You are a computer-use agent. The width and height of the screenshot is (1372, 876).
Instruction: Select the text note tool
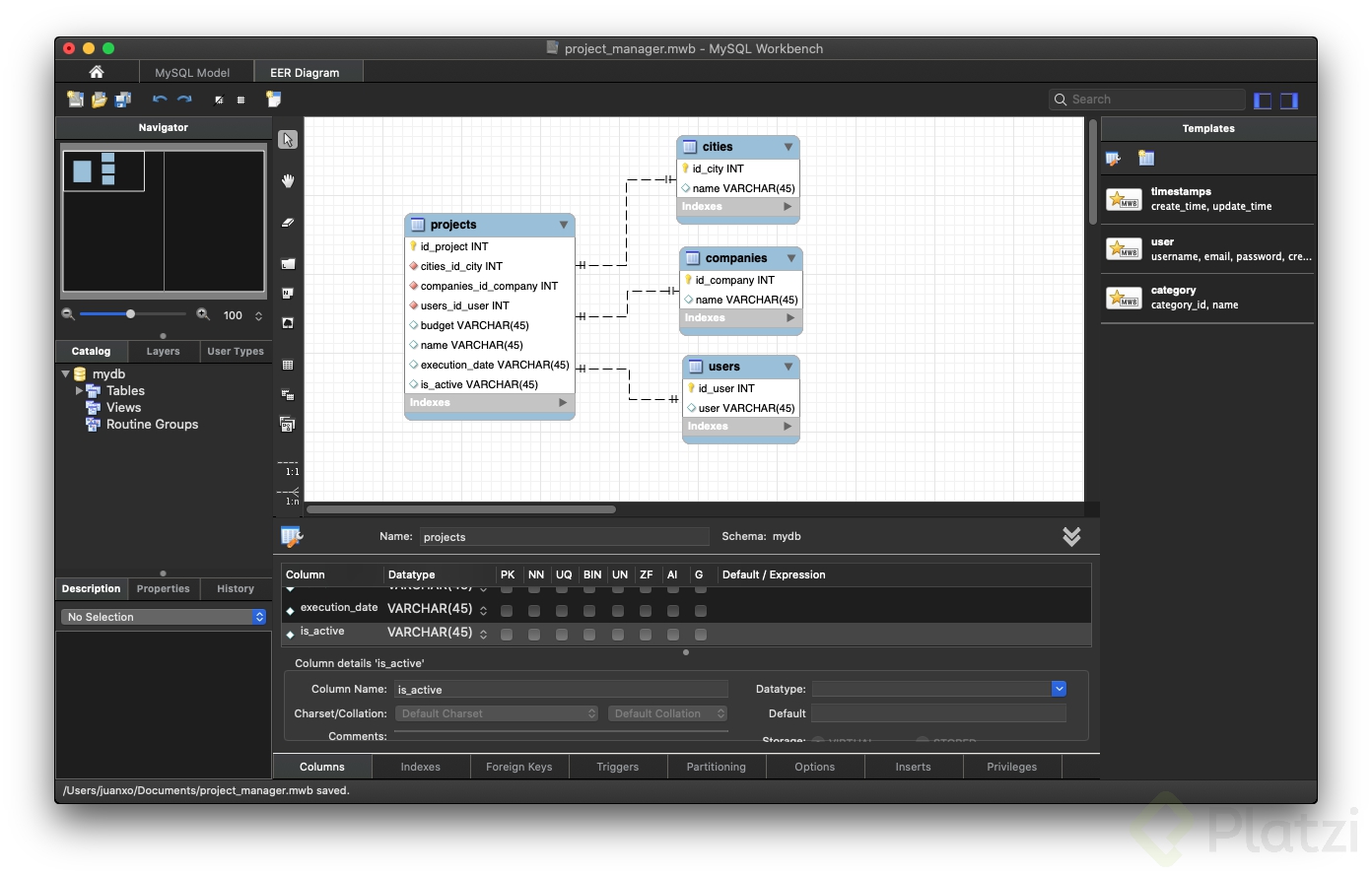click(x=288, y=293)
